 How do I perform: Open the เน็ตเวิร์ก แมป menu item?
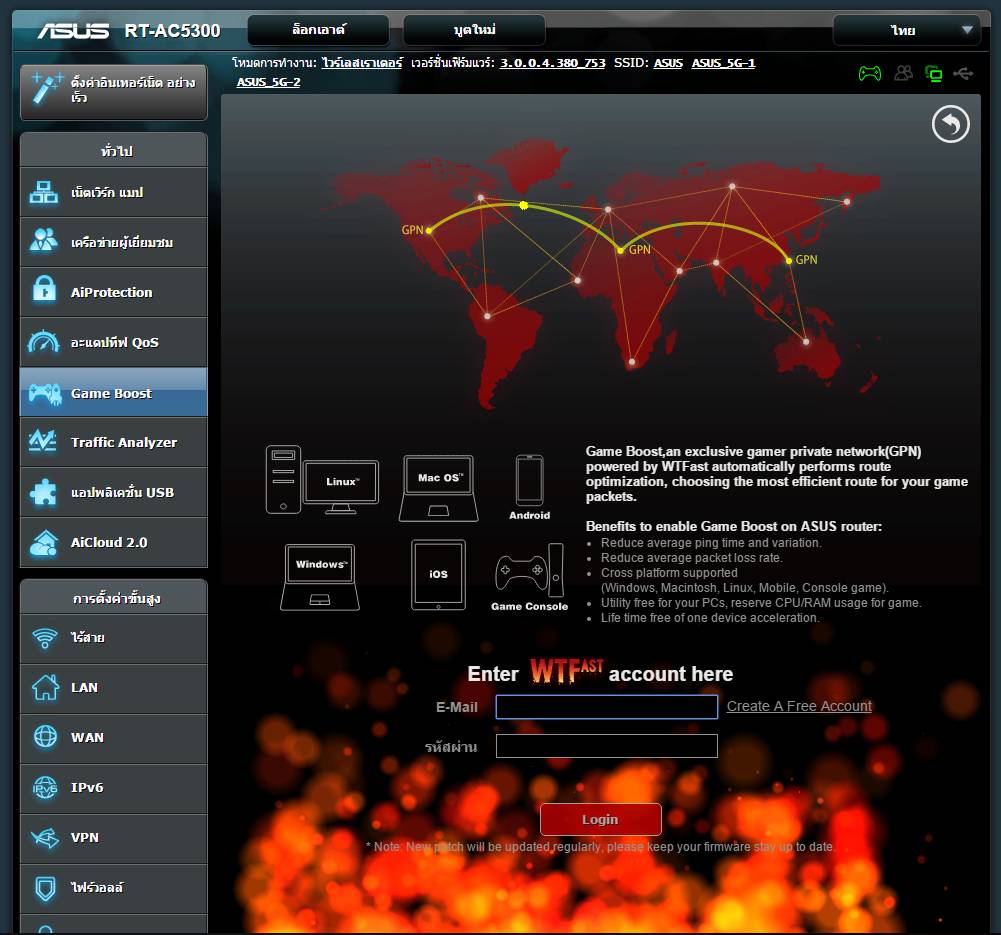114,192
